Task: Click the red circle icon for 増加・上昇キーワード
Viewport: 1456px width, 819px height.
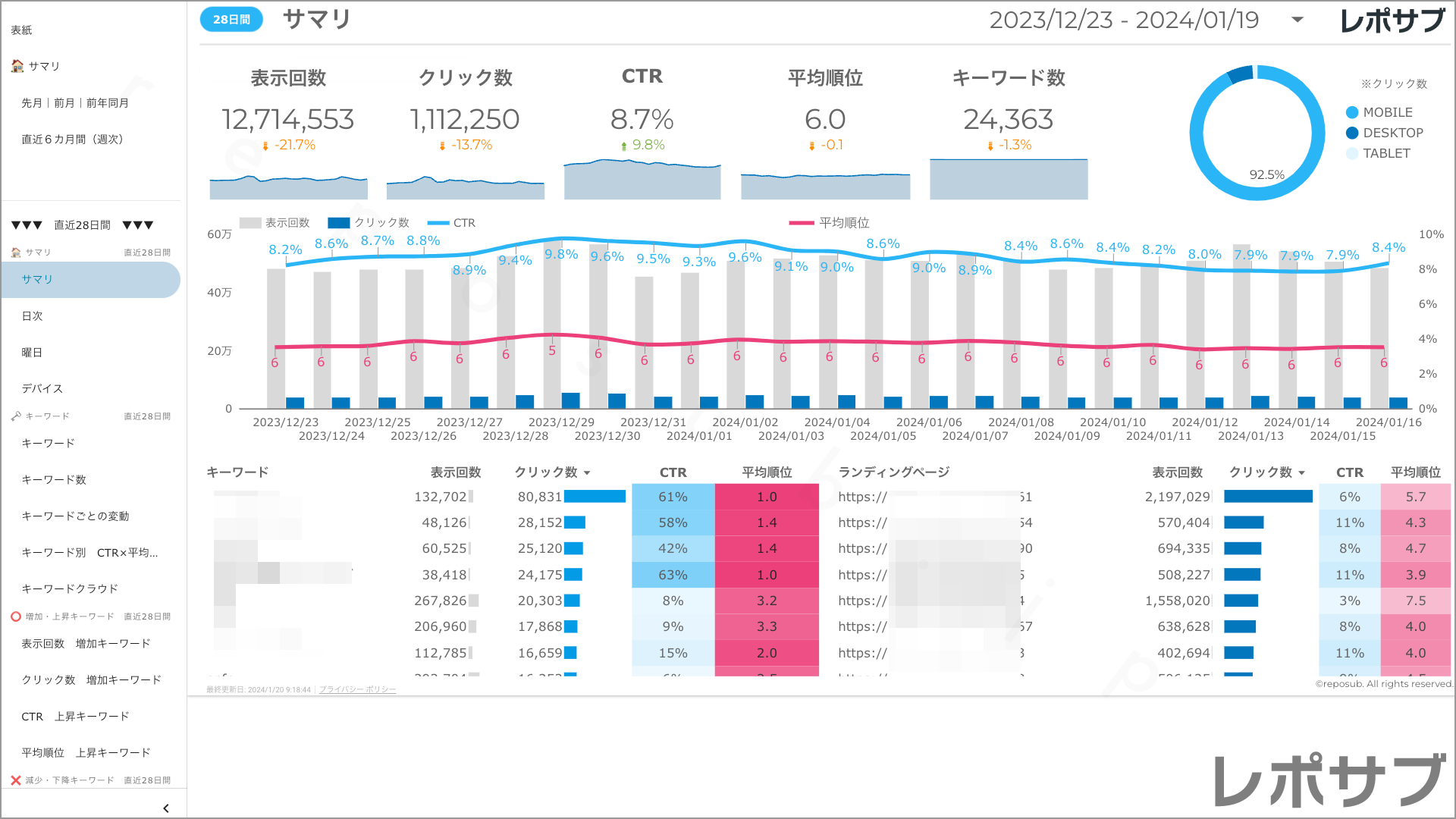Action: [15, 617]
